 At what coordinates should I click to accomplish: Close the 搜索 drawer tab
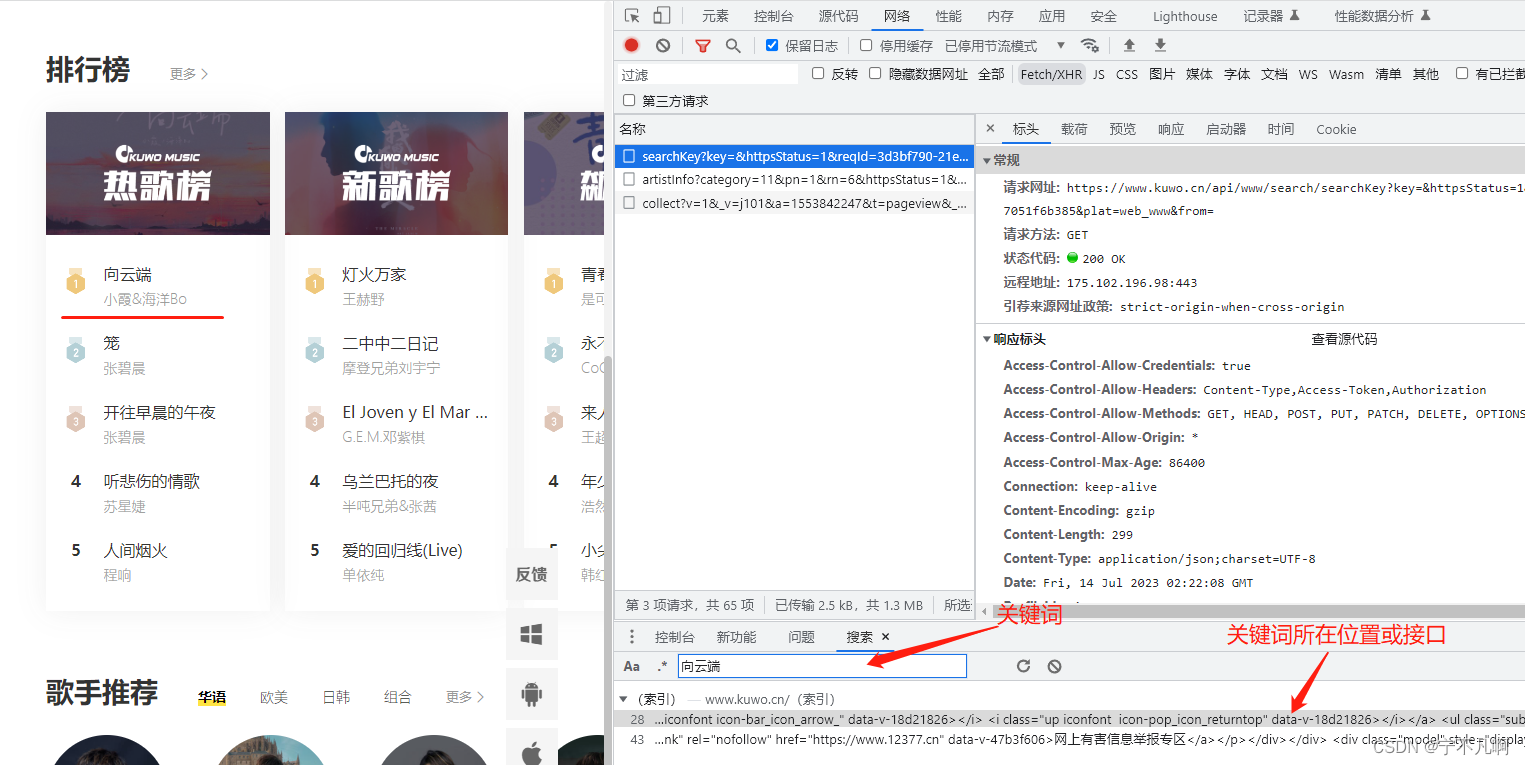[x=885, y=637]
